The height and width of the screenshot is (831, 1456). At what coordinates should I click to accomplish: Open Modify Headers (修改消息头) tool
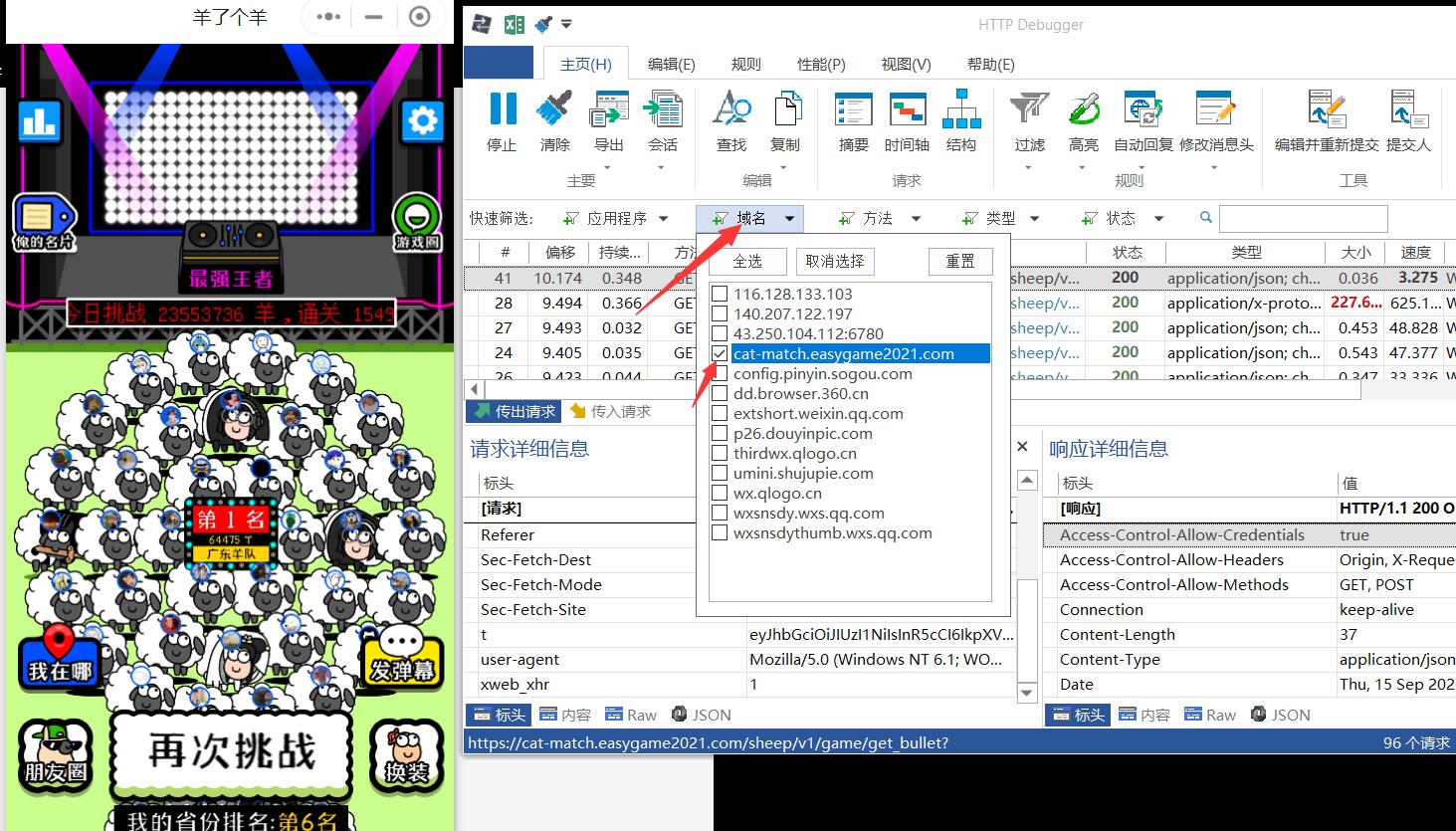coord(1215,109)
